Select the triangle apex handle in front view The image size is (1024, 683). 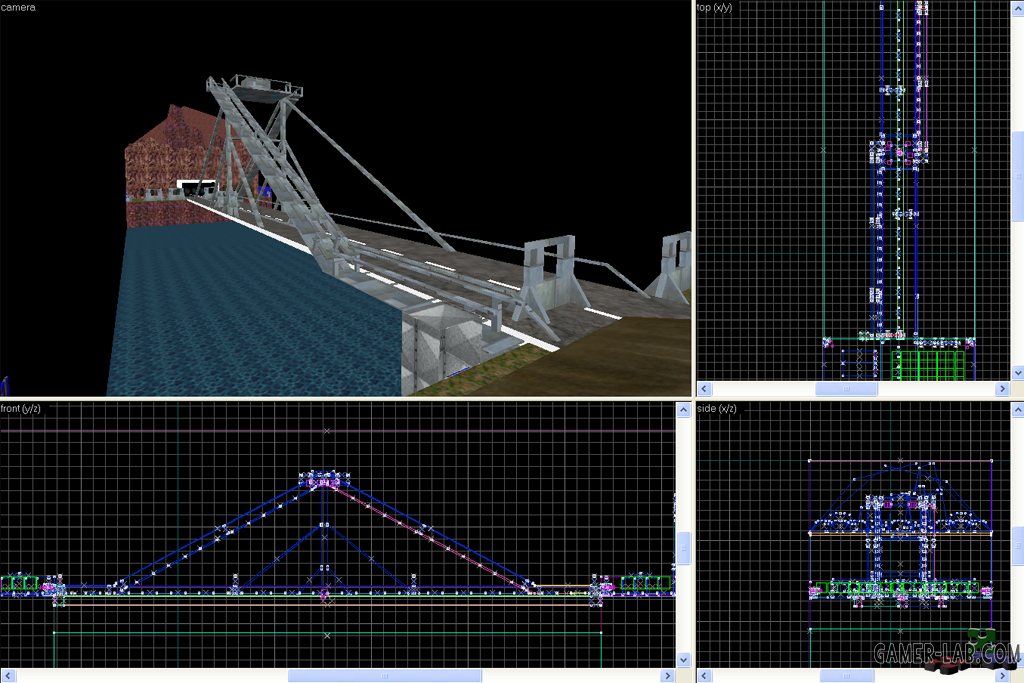point(324,483)
